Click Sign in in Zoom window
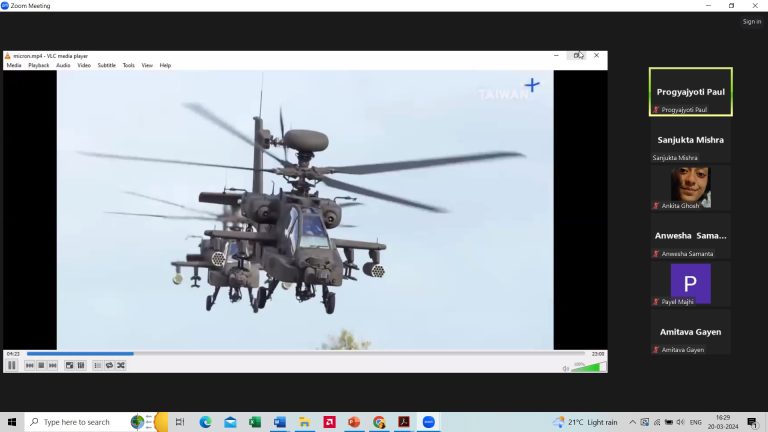 coord(752,22)
